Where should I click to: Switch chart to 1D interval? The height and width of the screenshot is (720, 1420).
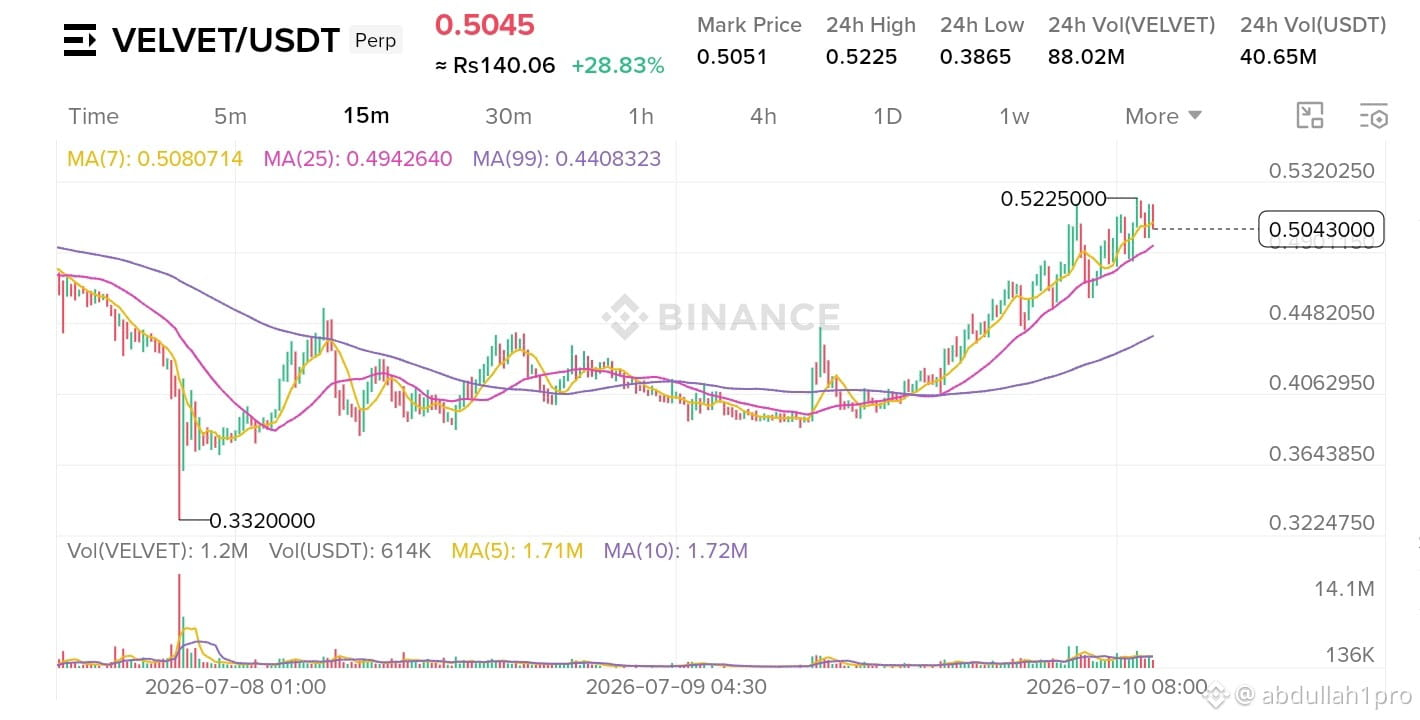(x=887, y=116)
